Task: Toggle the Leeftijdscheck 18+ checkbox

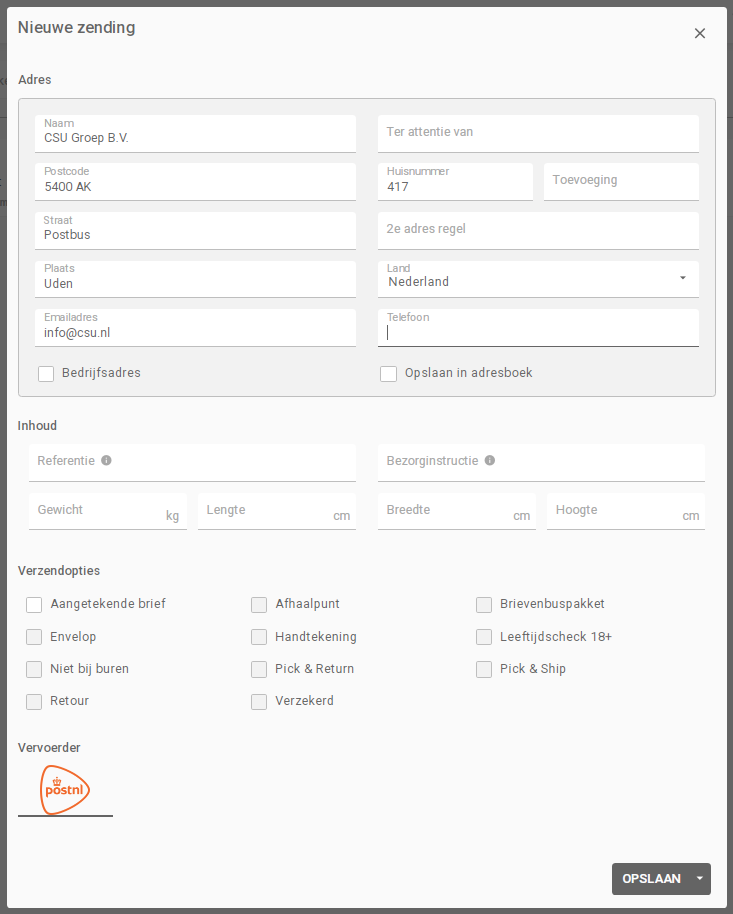Action: click(484, 637)
